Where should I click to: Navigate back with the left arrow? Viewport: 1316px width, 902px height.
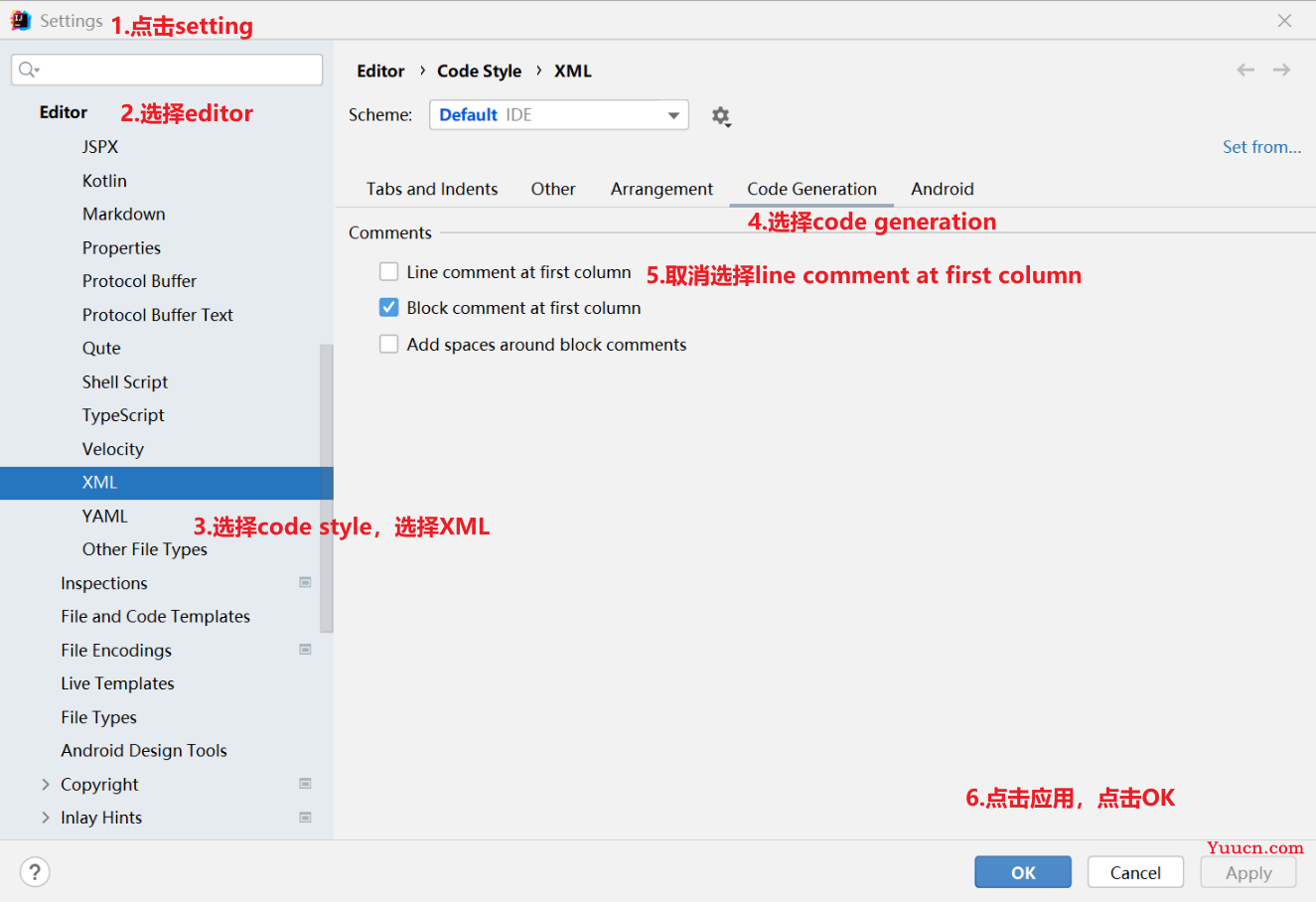click(x=1245, y=70)
